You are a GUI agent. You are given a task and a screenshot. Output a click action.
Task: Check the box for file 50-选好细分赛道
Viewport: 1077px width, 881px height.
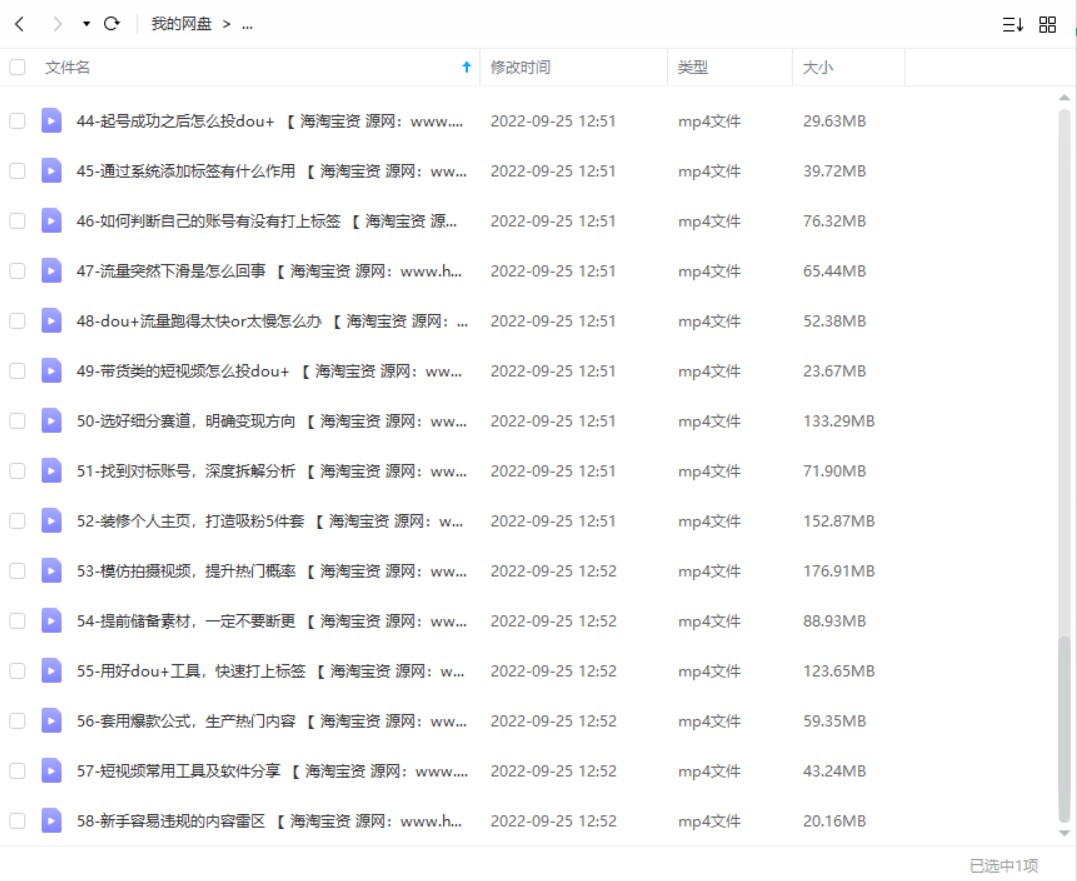(x=17, y=421)
